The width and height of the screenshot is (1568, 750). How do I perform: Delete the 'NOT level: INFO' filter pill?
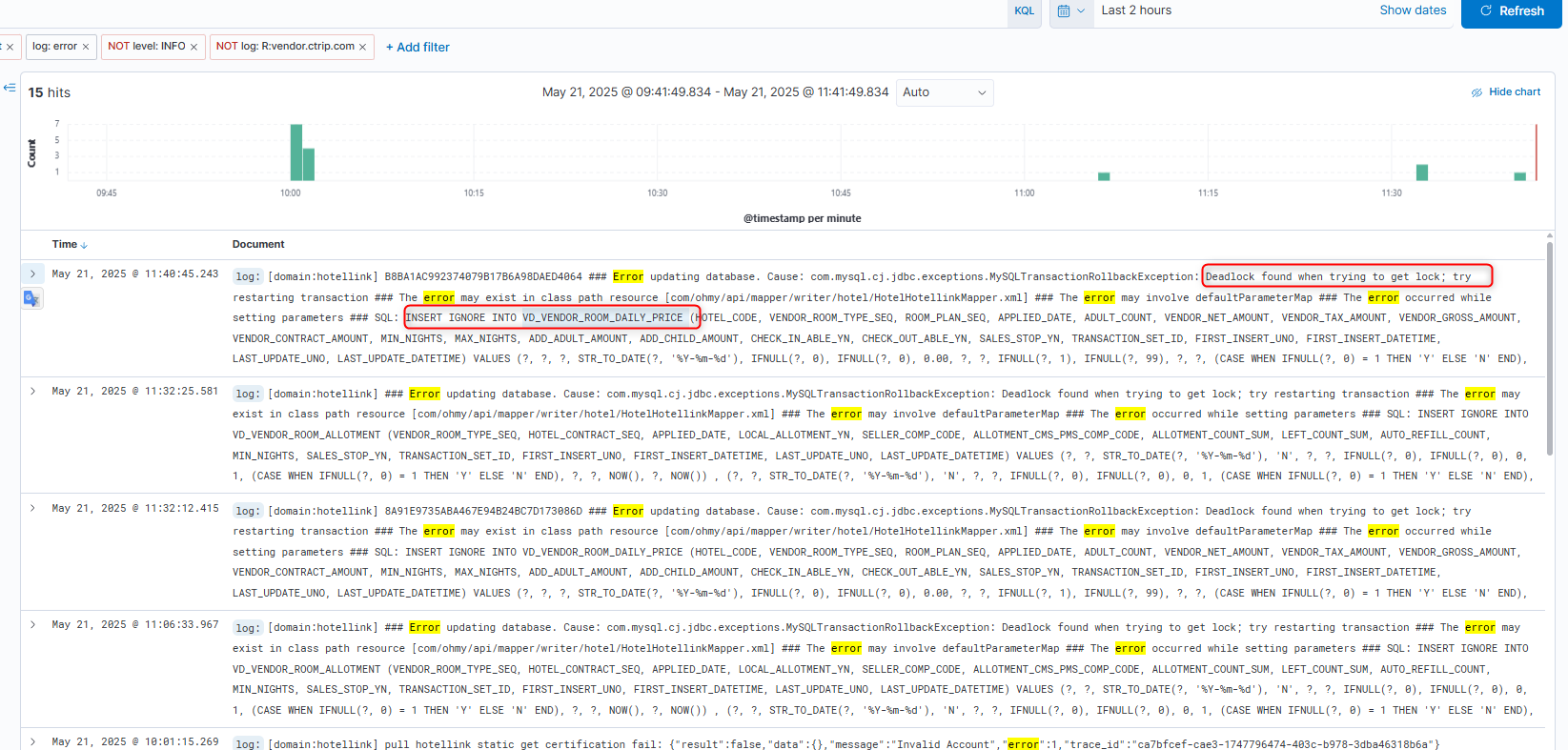tap(193, 47)
